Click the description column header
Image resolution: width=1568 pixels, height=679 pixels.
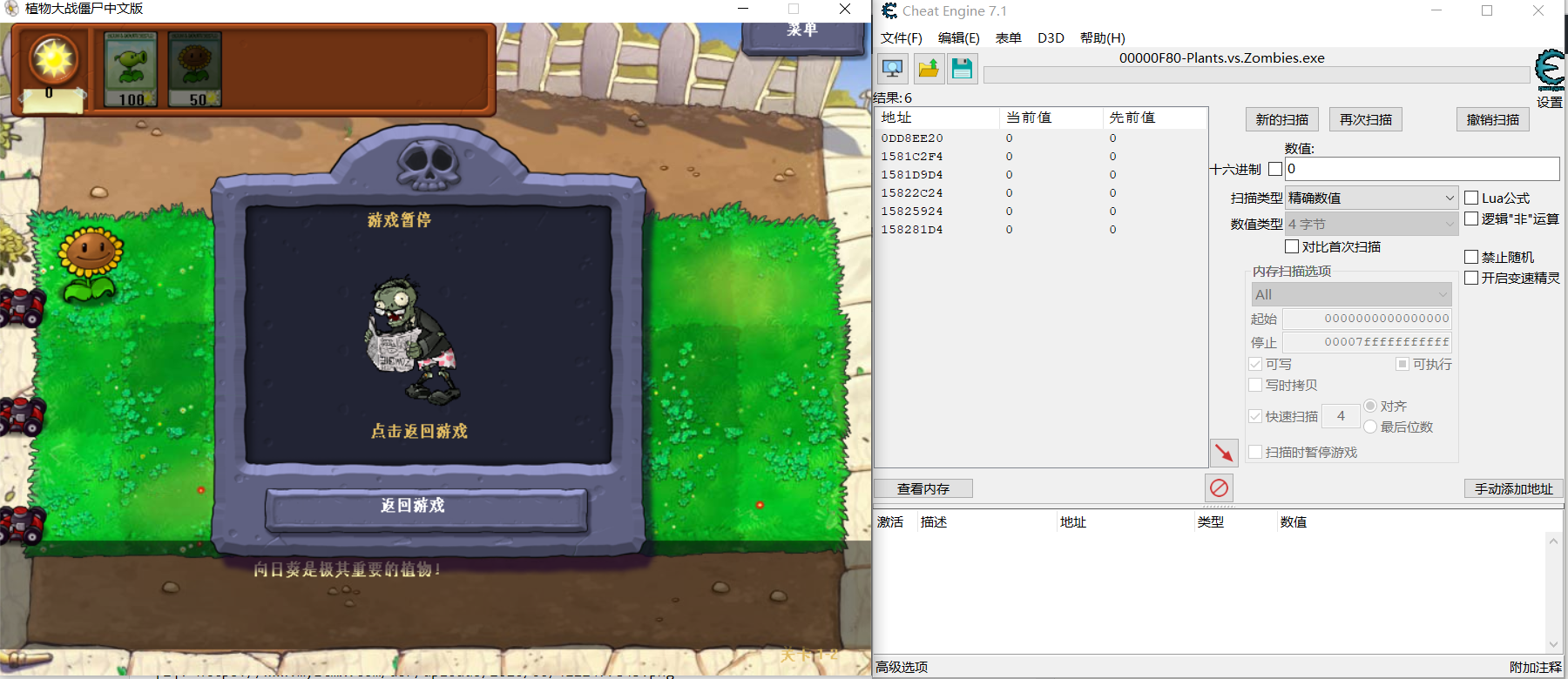986,521
